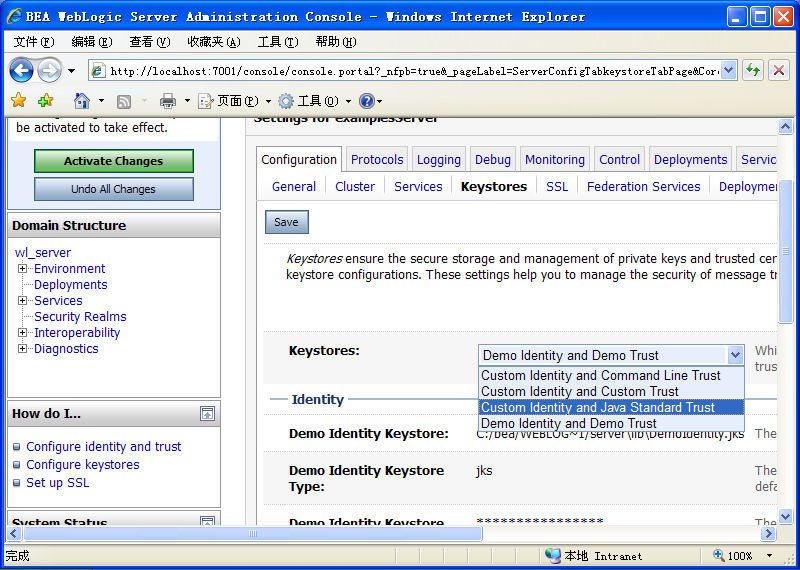Click the Print icon in toolbar
Screen dimensions: 800x570
(x=167, y=101)
